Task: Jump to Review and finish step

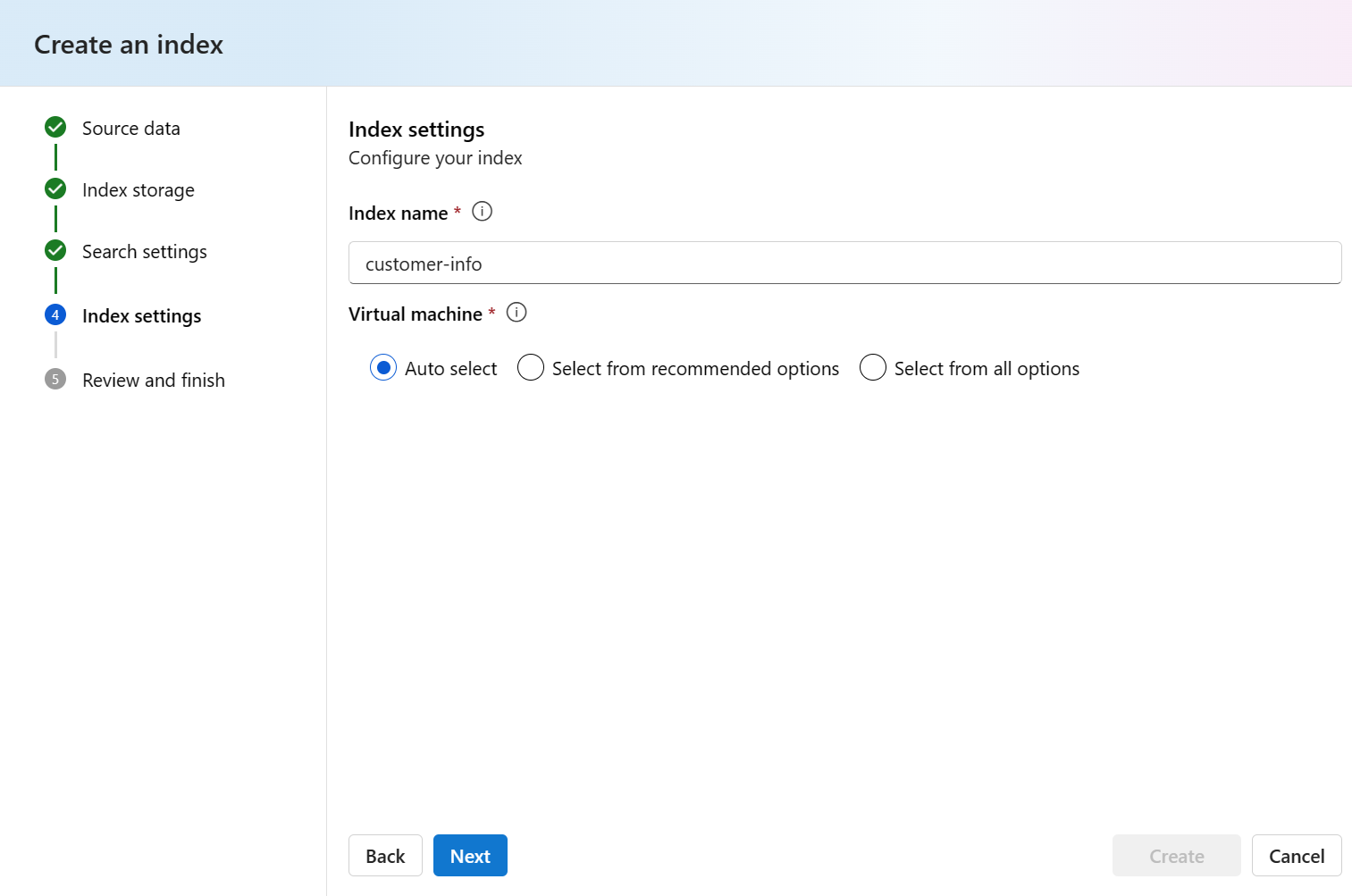Action: (154, 381)
